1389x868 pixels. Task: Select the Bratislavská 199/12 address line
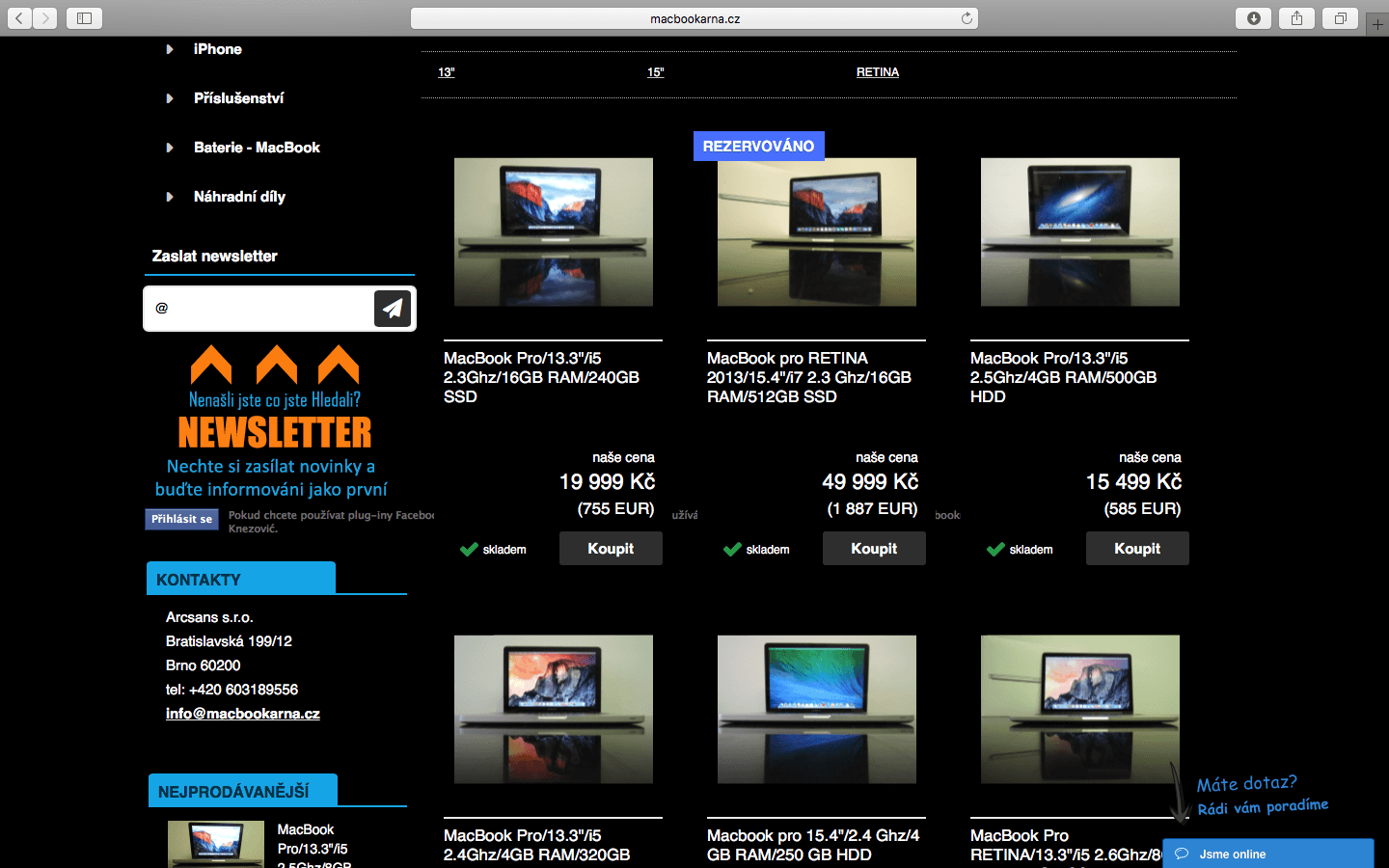tap(229, 641)
